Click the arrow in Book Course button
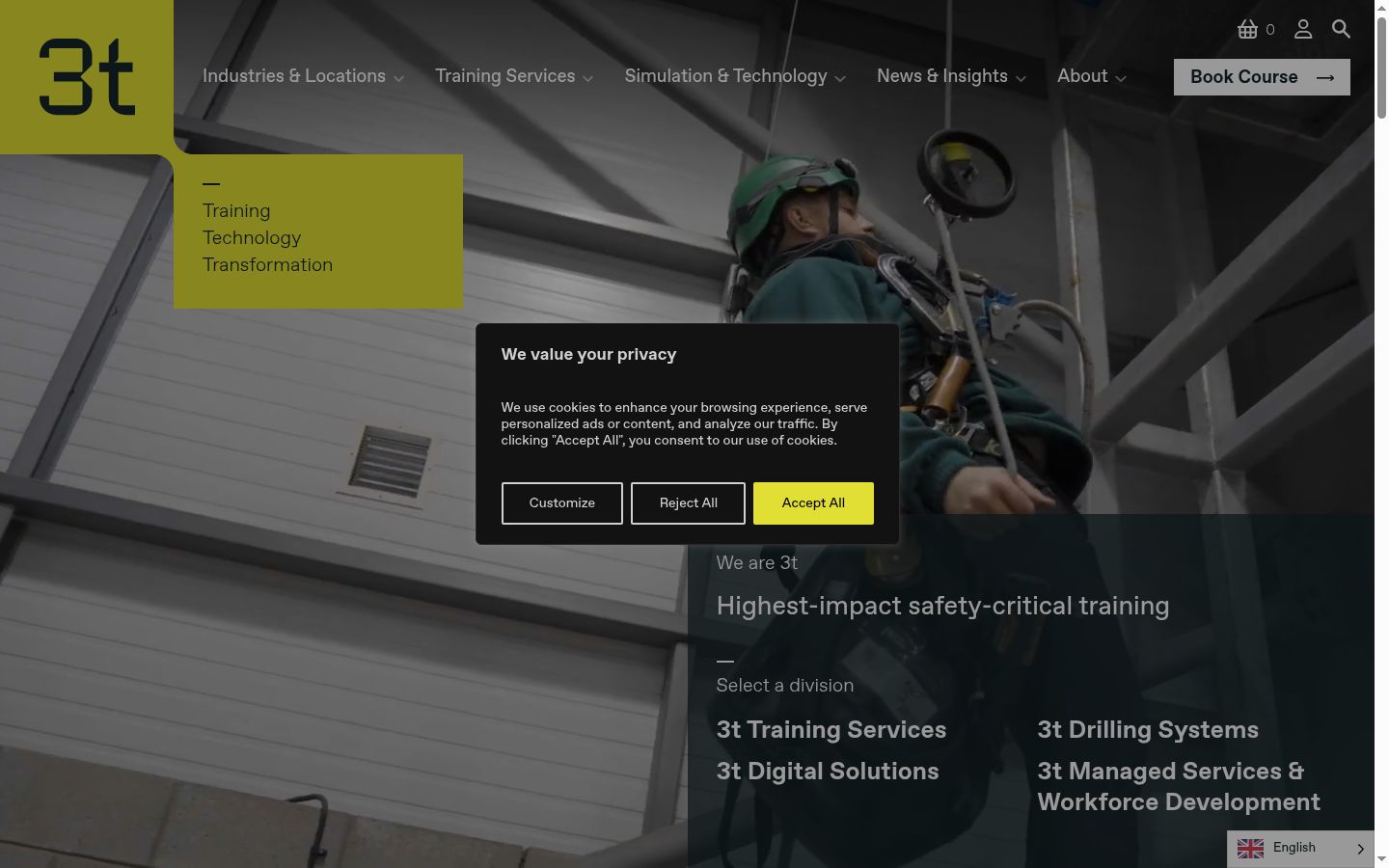 point(1325,77)
